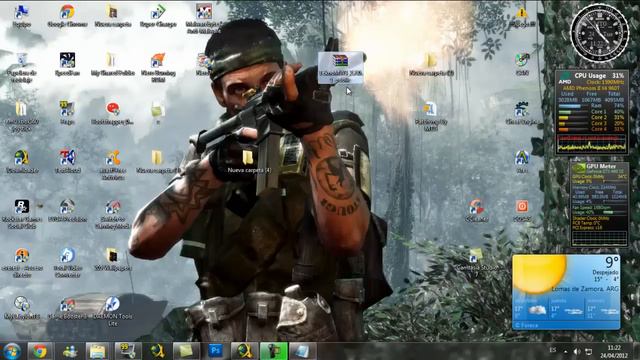Open the yellow folder at the top right
This screenshot has width=640, height=360.
[x=431, y=64]
